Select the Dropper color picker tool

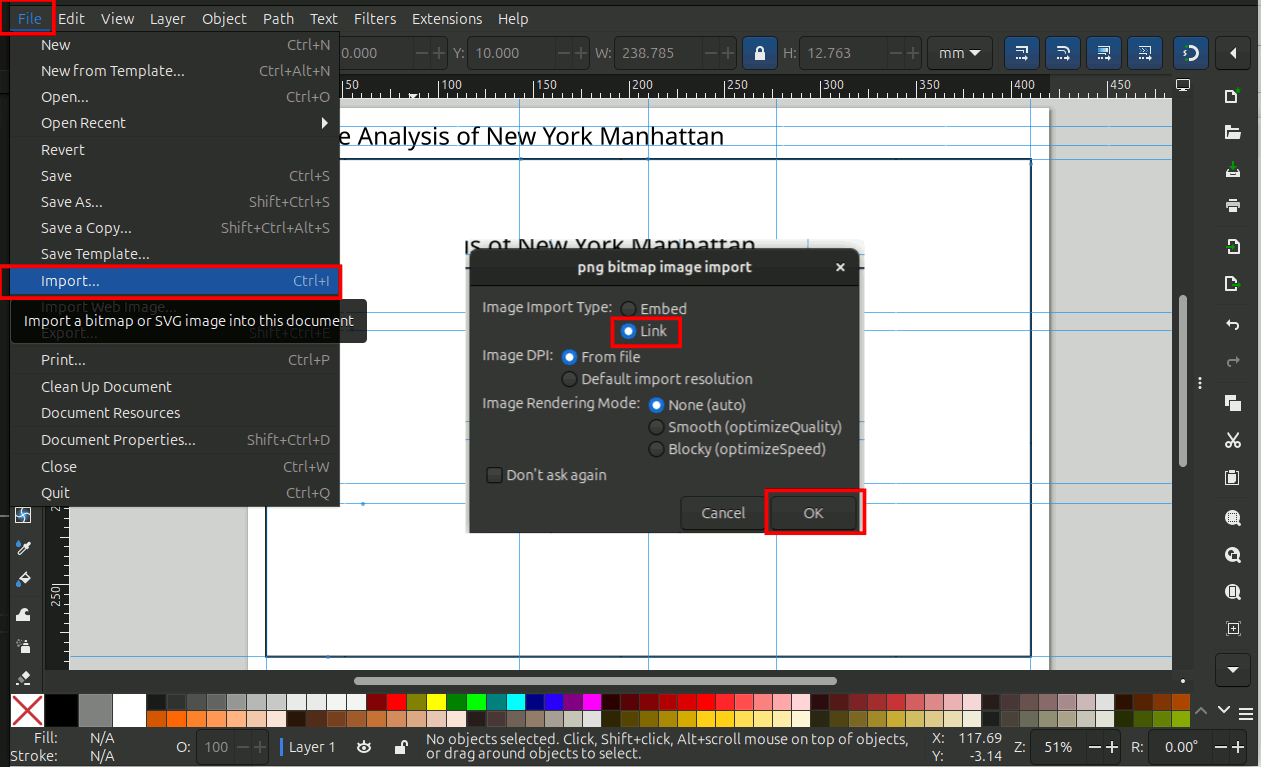(x=24, y=547)
